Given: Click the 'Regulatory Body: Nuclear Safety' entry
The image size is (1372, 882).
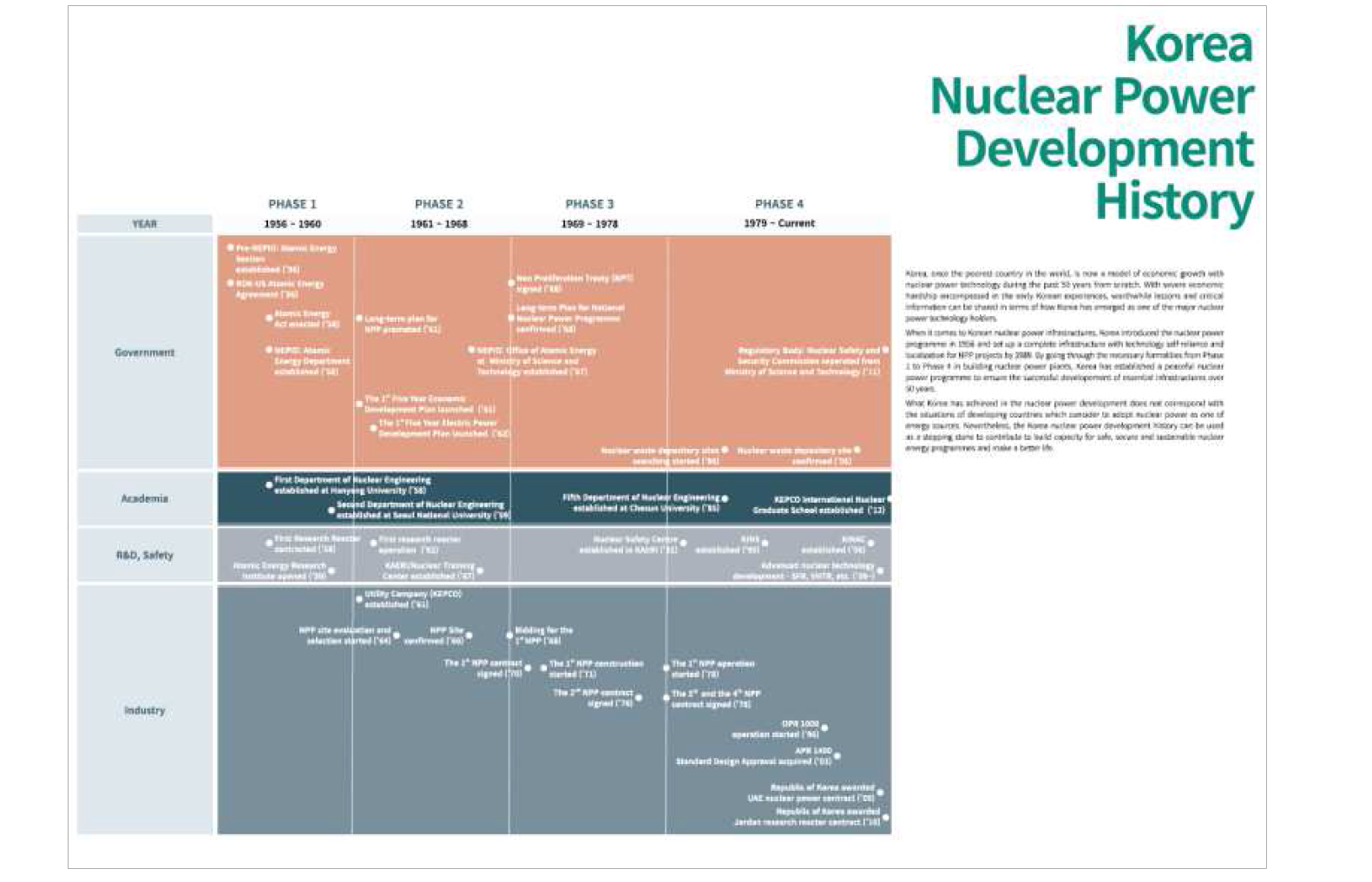Looking at the screenshot, I should point(805,360).
